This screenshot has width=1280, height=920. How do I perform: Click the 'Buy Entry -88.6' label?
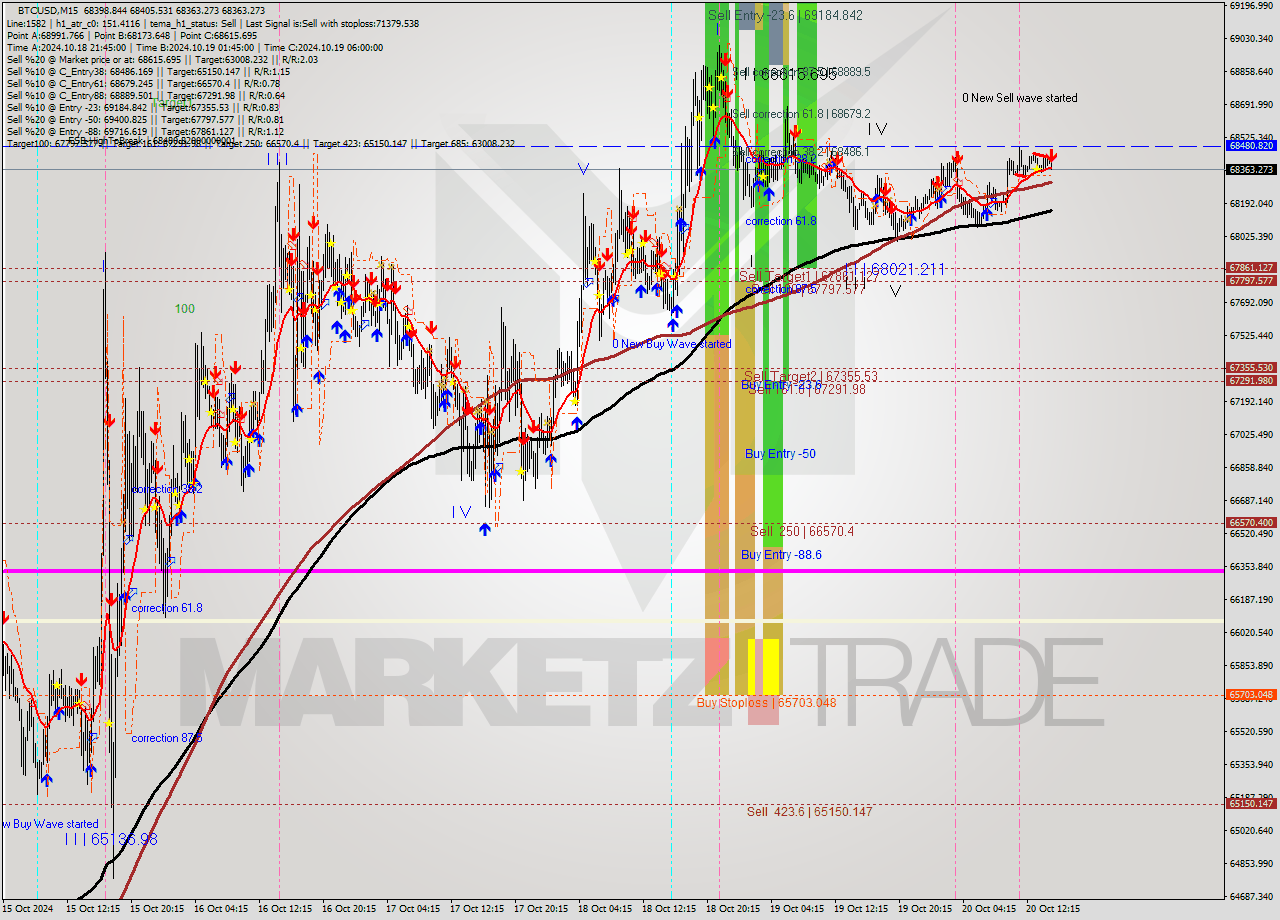[781, 555]
